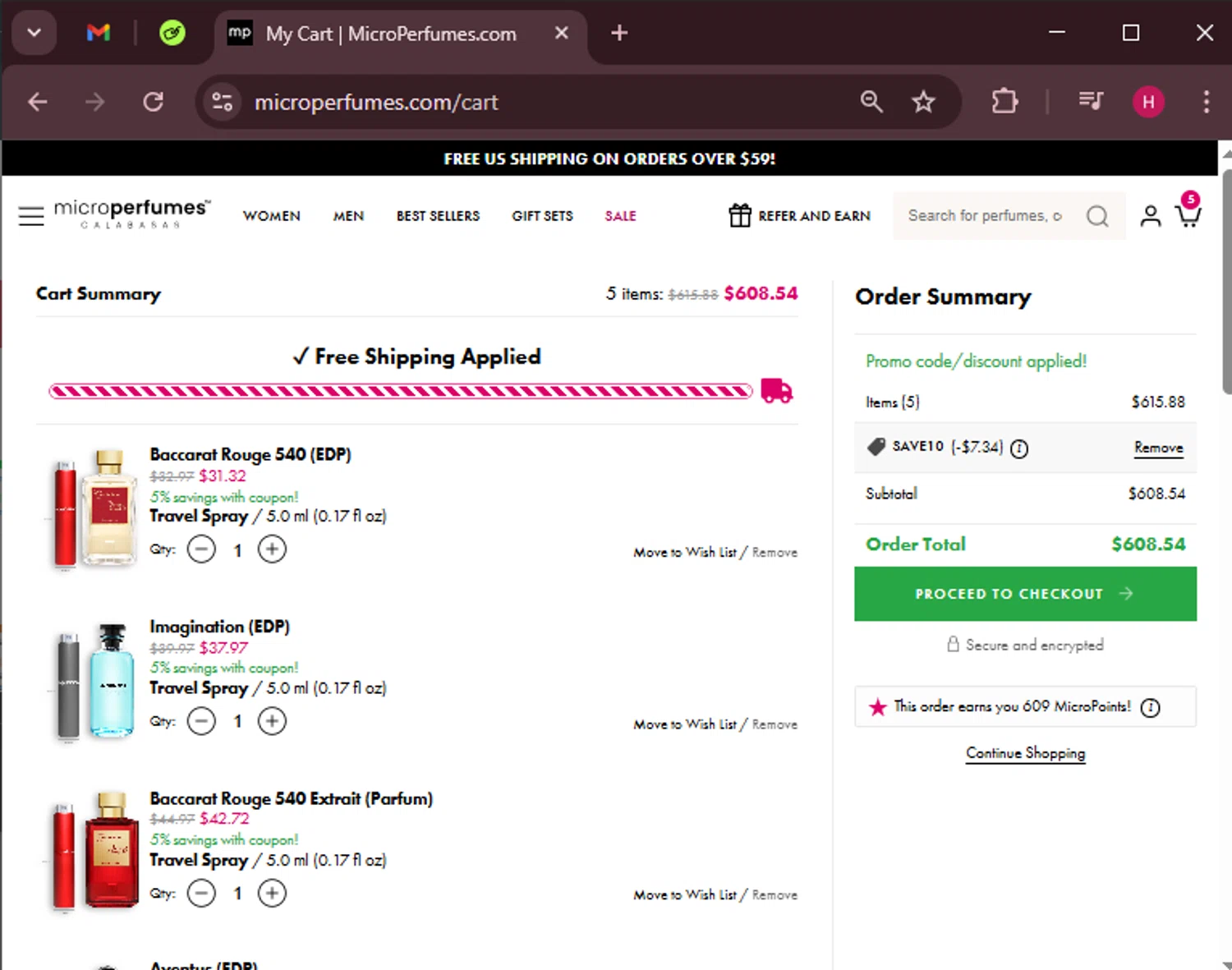Expand the tab search dropdown

click(34, 33)
